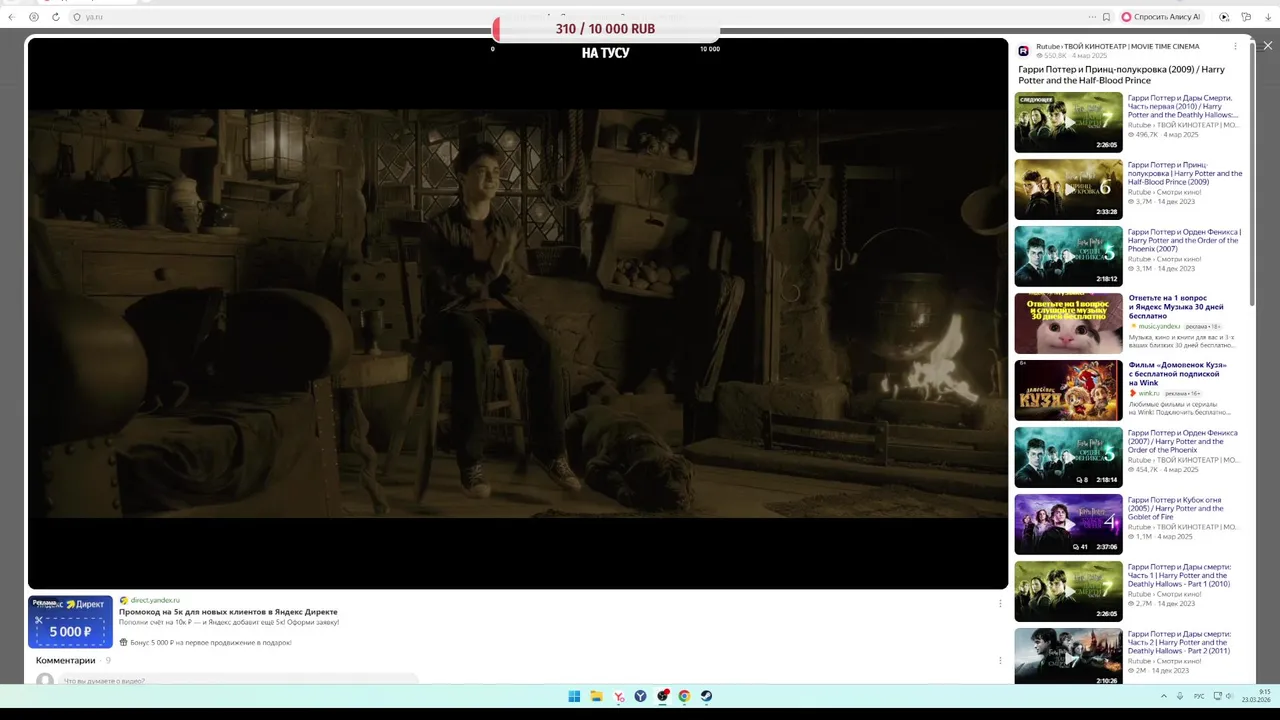The width and height of the screenshot is (1280, 720).
Task: Open Deathly Hallows Part 2 (2011) thumbnail
Action: point(1068,656)
